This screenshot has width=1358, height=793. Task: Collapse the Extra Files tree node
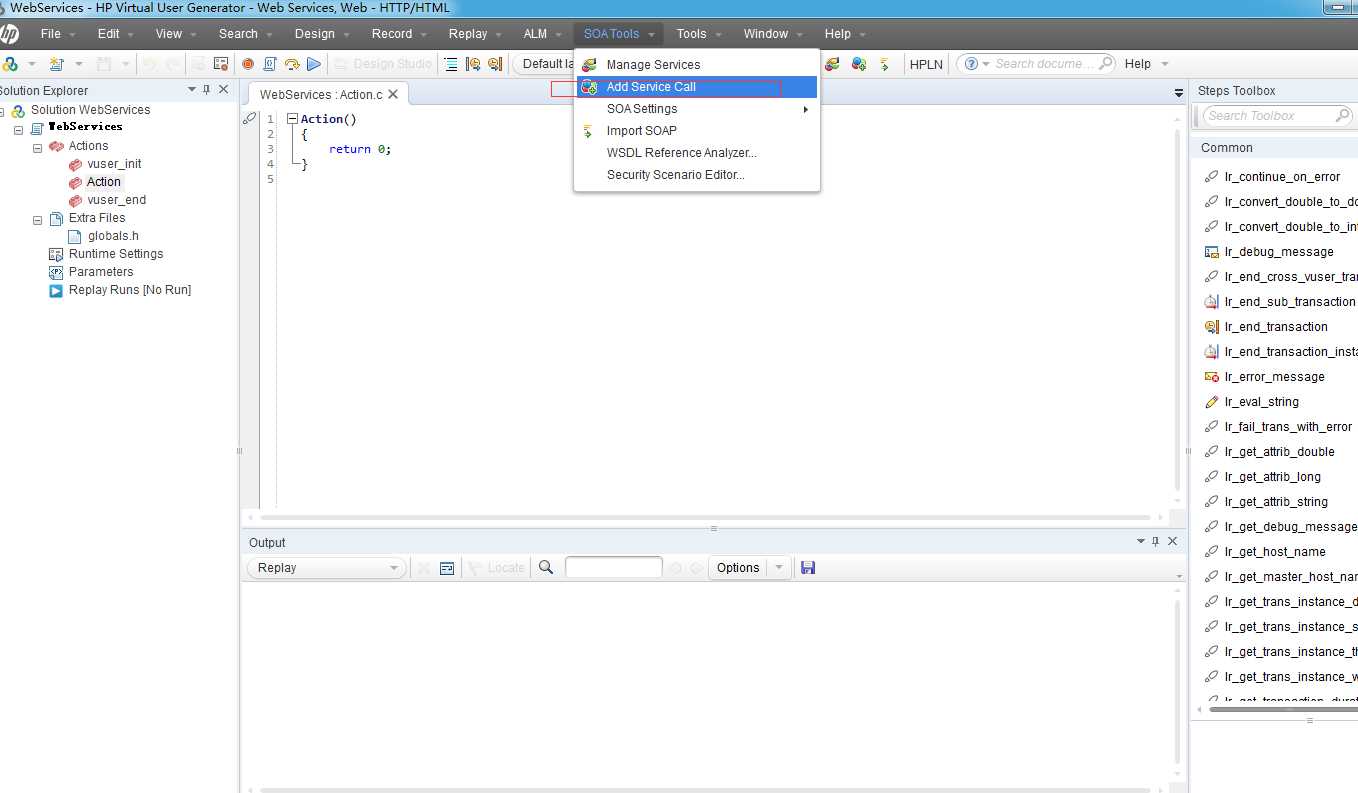(x=38, y=219)
